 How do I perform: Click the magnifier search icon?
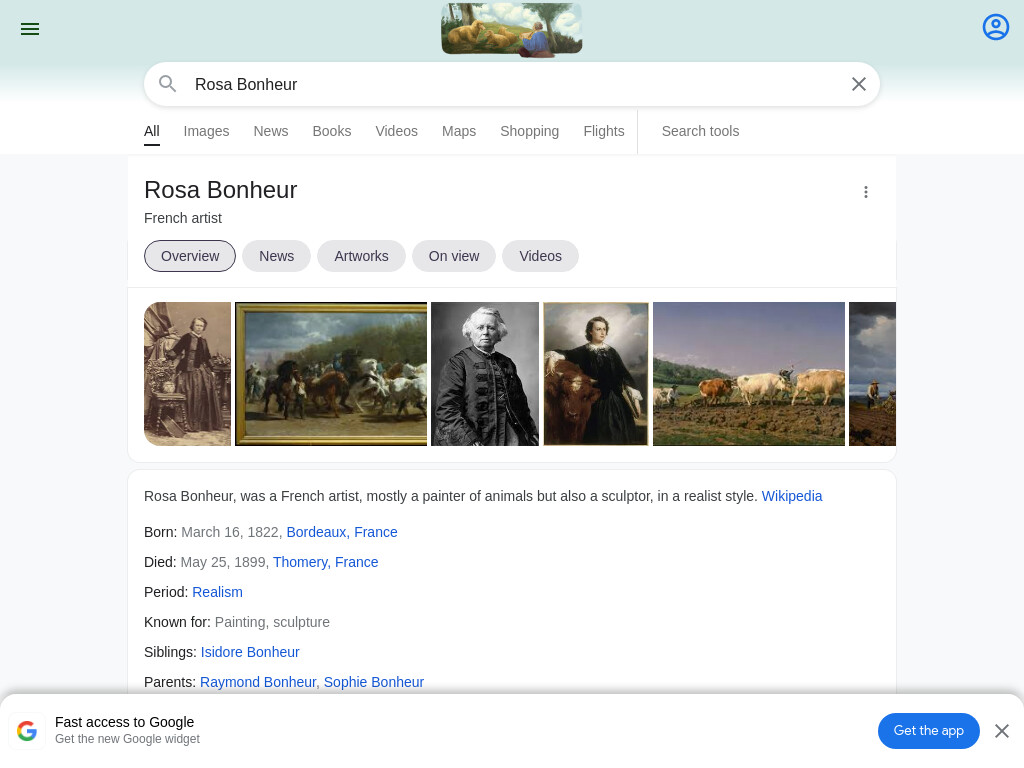tap(168, 84)
